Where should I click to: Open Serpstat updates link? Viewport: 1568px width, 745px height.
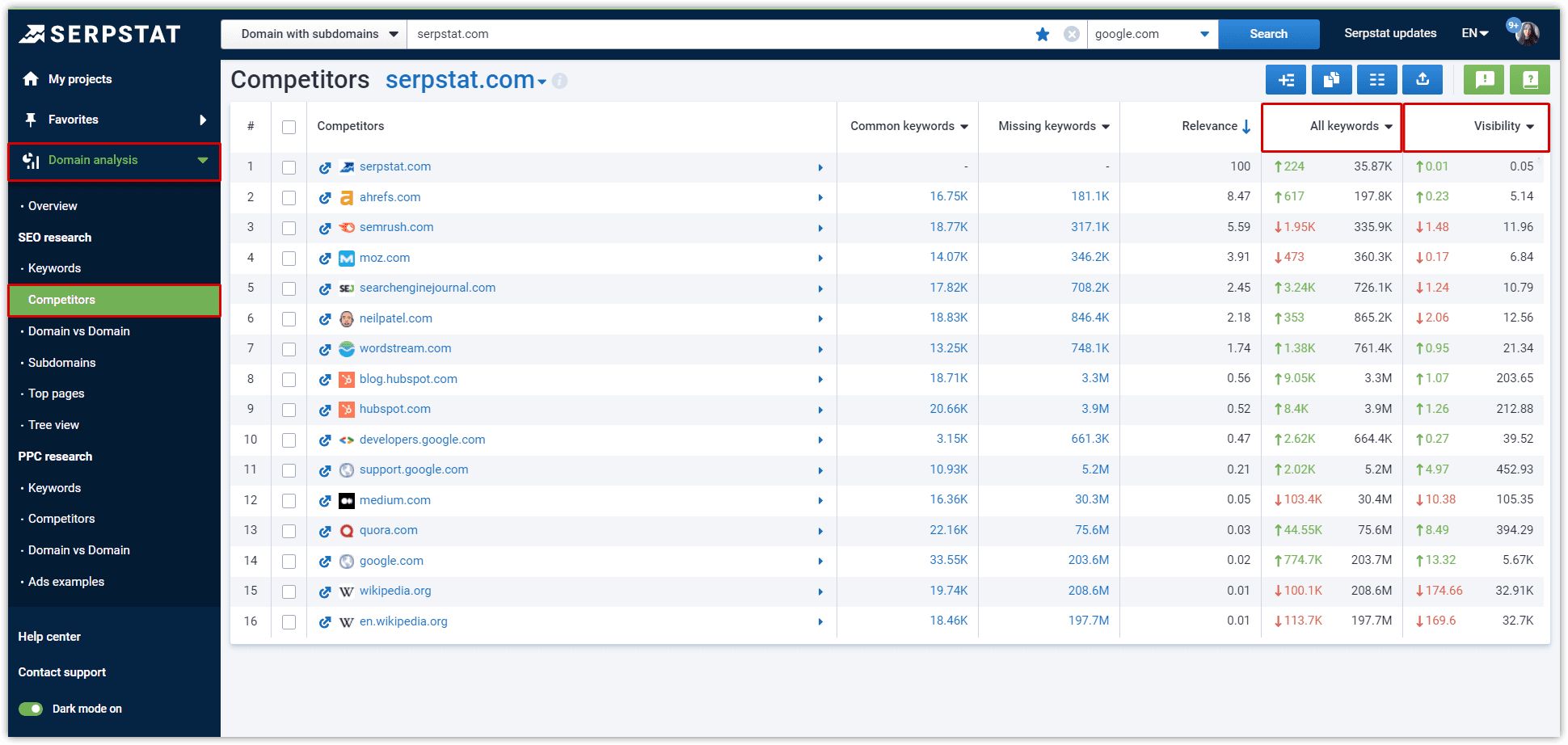1390,33
